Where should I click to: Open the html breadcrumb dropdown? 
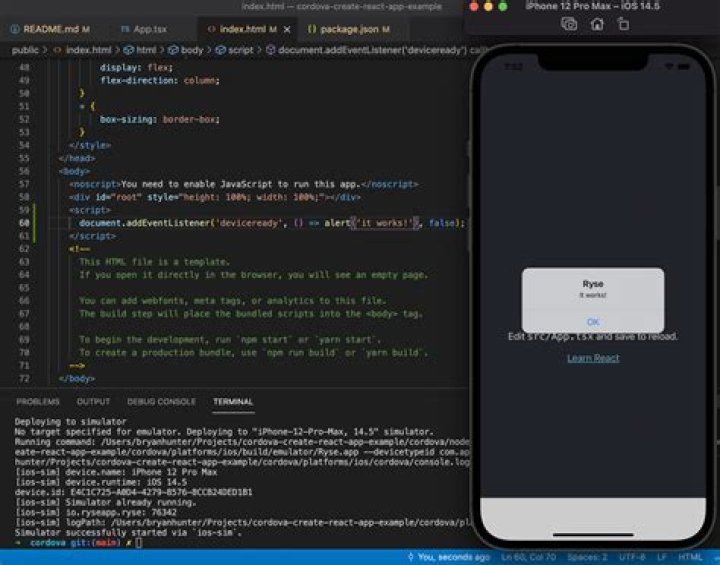pos(140,50)
